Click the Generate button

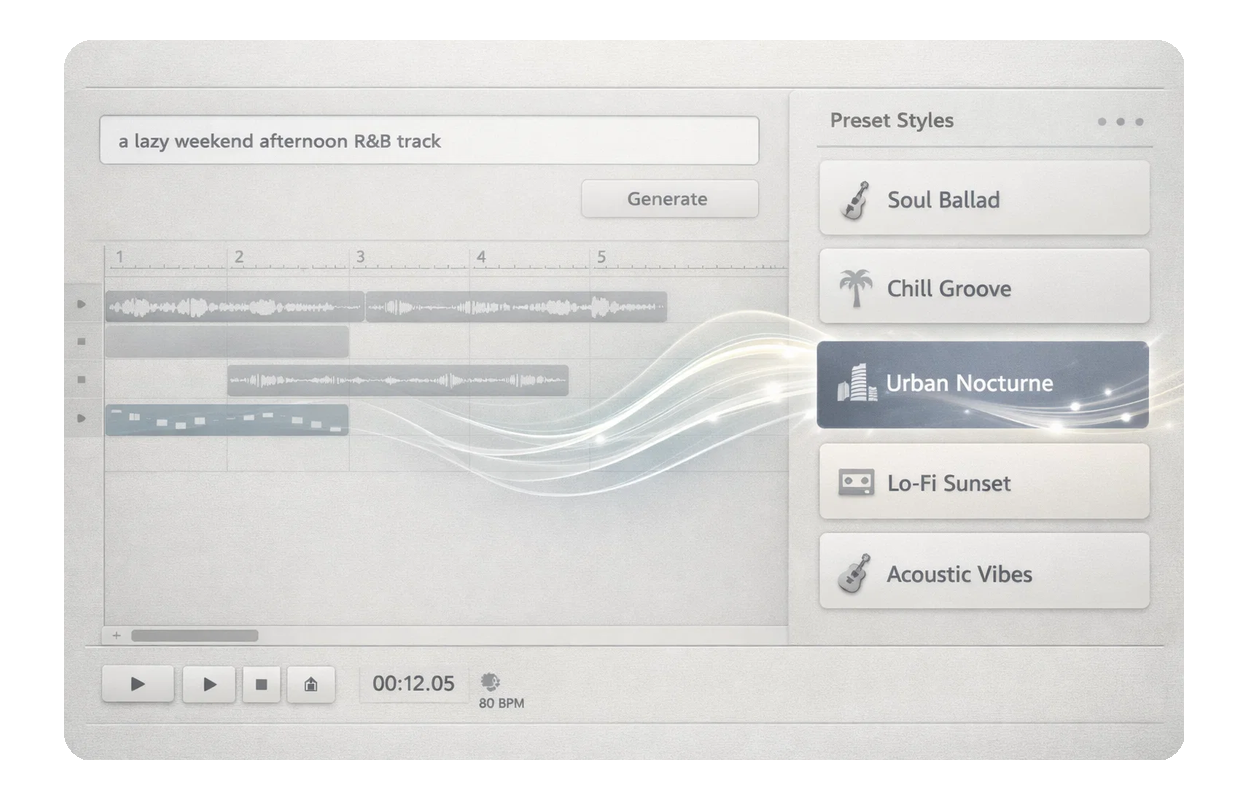pos(669,199)
